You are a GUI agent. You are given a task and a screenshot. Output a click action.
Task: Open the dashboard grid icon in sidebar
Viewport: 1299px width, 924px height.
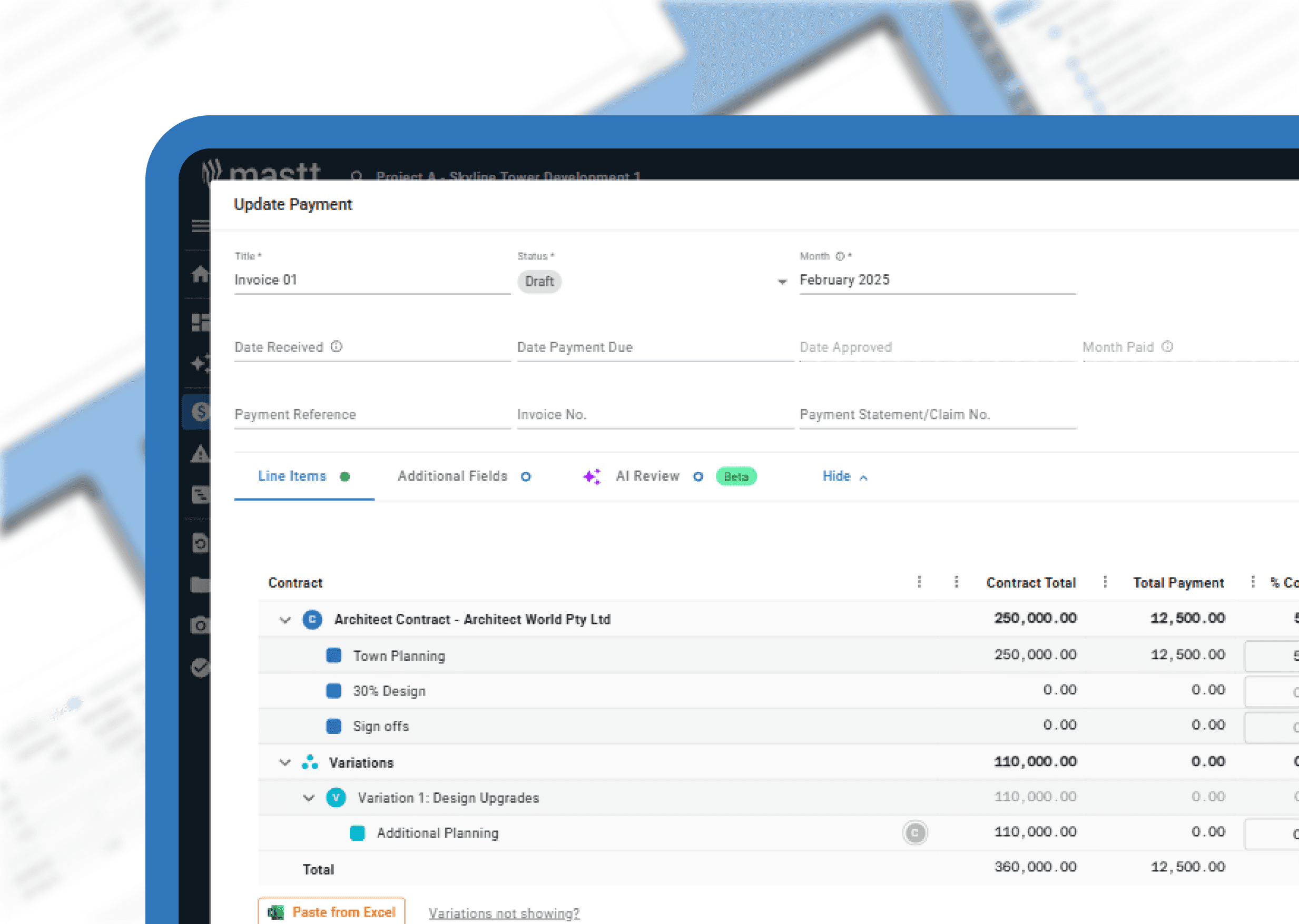[200, 322]
